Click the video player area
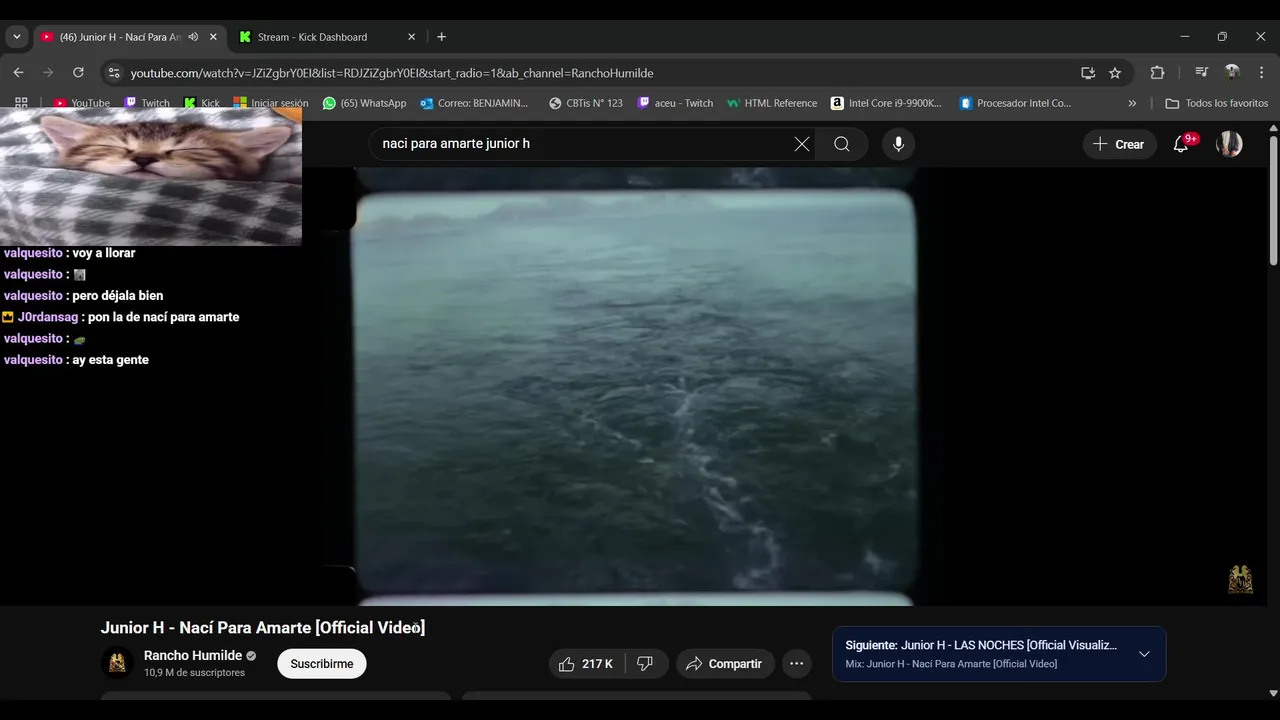 636,386
